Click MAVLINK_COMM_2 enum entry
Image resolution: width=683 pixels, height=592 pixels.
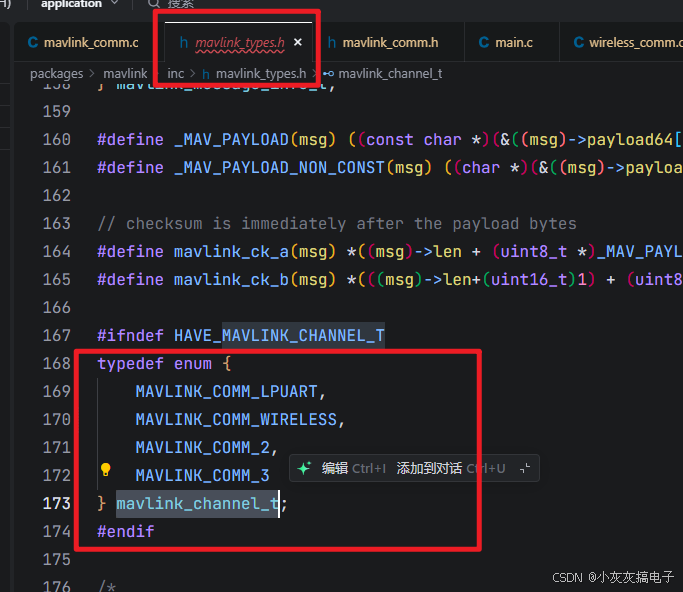tap(203, 447)
